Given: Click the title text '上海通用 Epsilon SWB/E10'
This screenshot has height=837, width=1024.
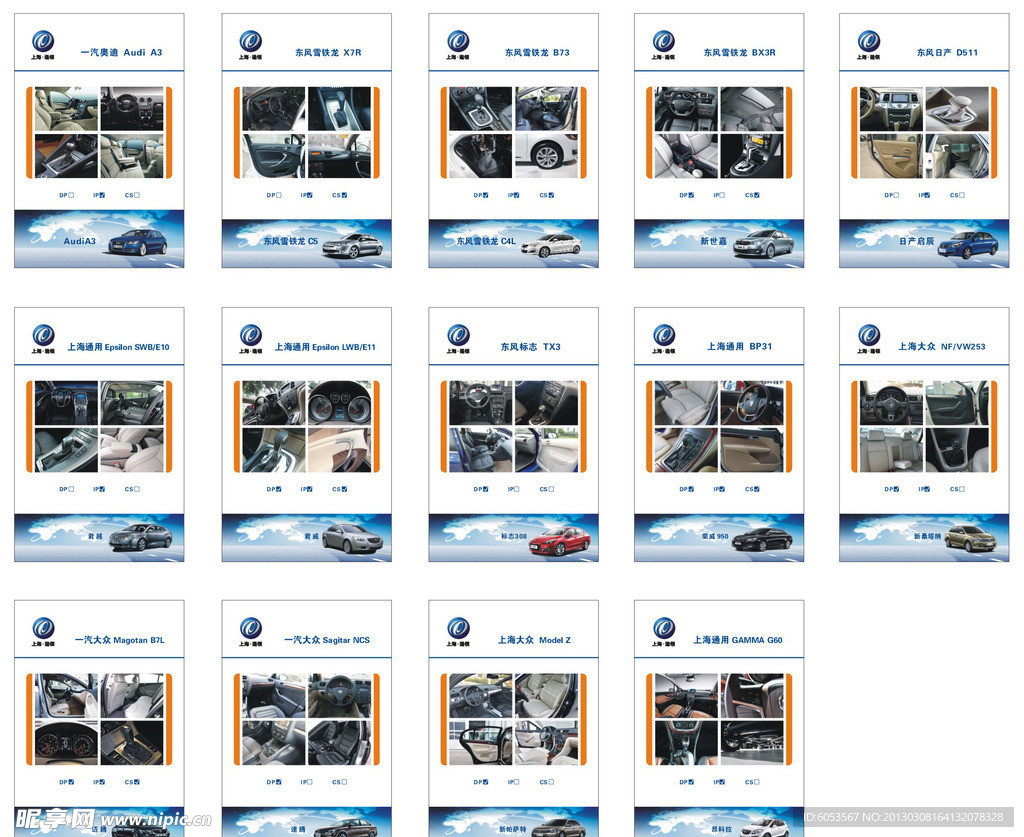Looking at the screenshot, I should (118, 347).
